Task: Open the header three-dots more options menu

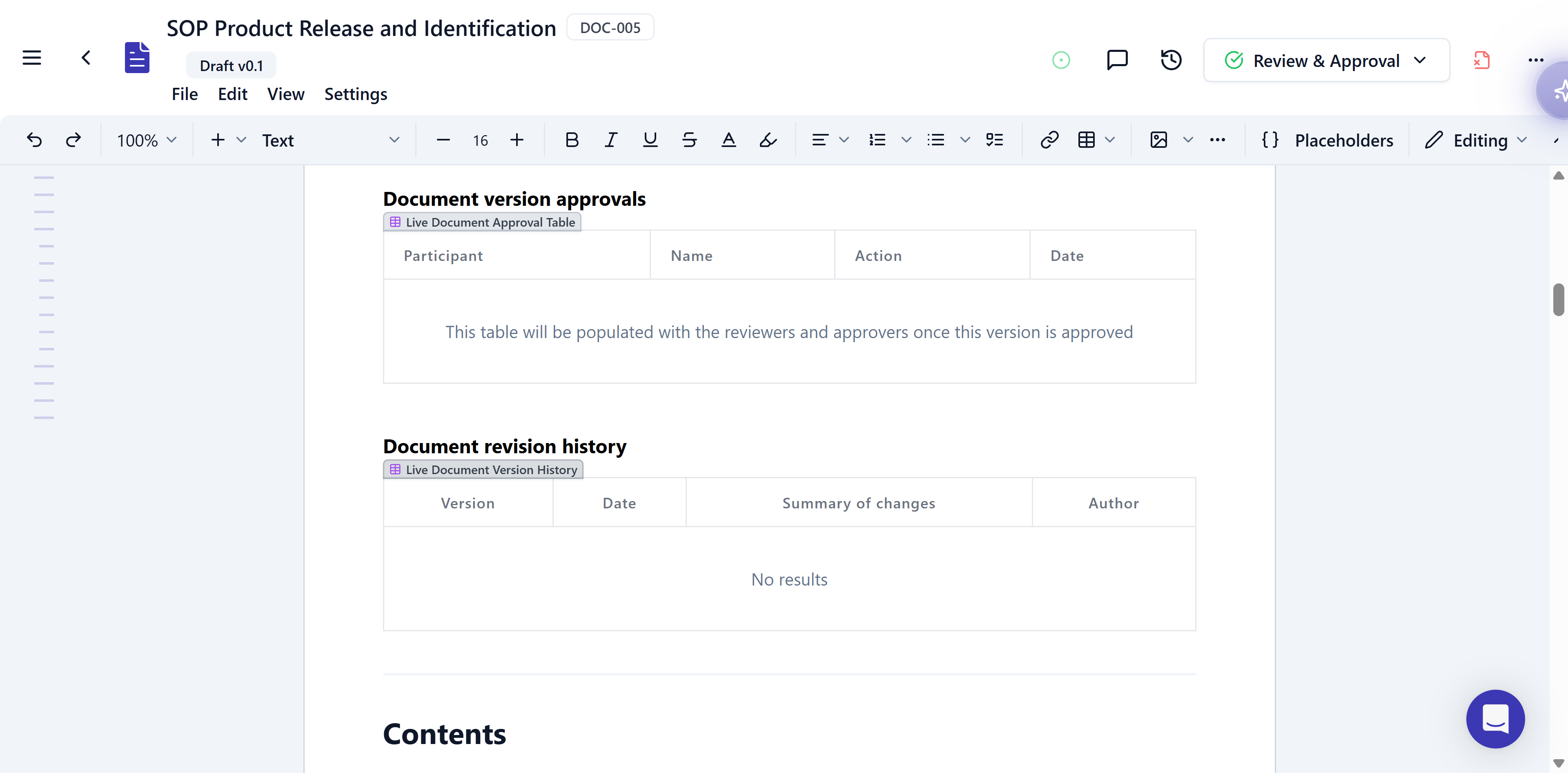Action: [x=1536, y=60]
